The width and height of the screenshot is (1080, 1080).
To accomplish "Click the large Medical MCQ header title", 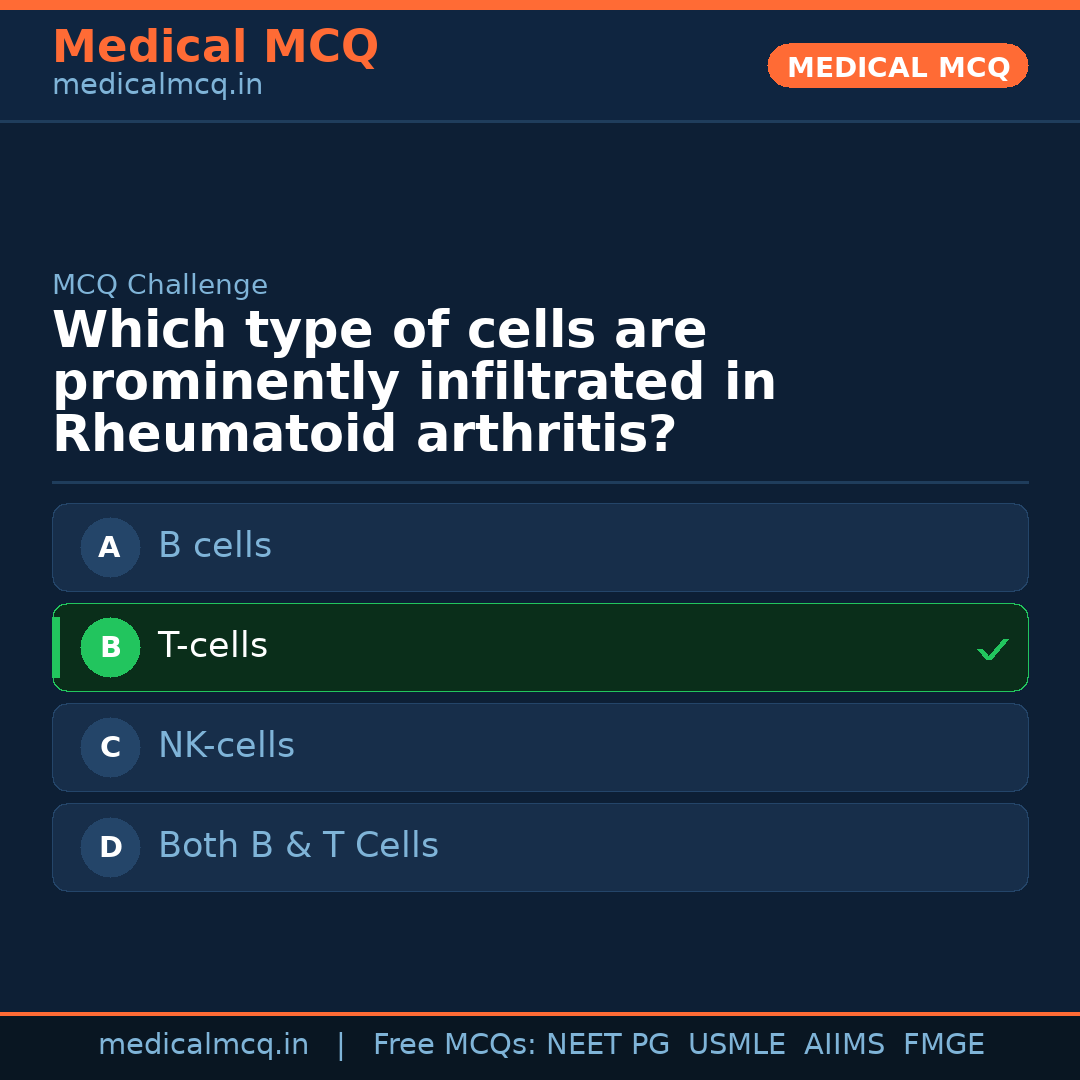I will (x=215, y=47).
